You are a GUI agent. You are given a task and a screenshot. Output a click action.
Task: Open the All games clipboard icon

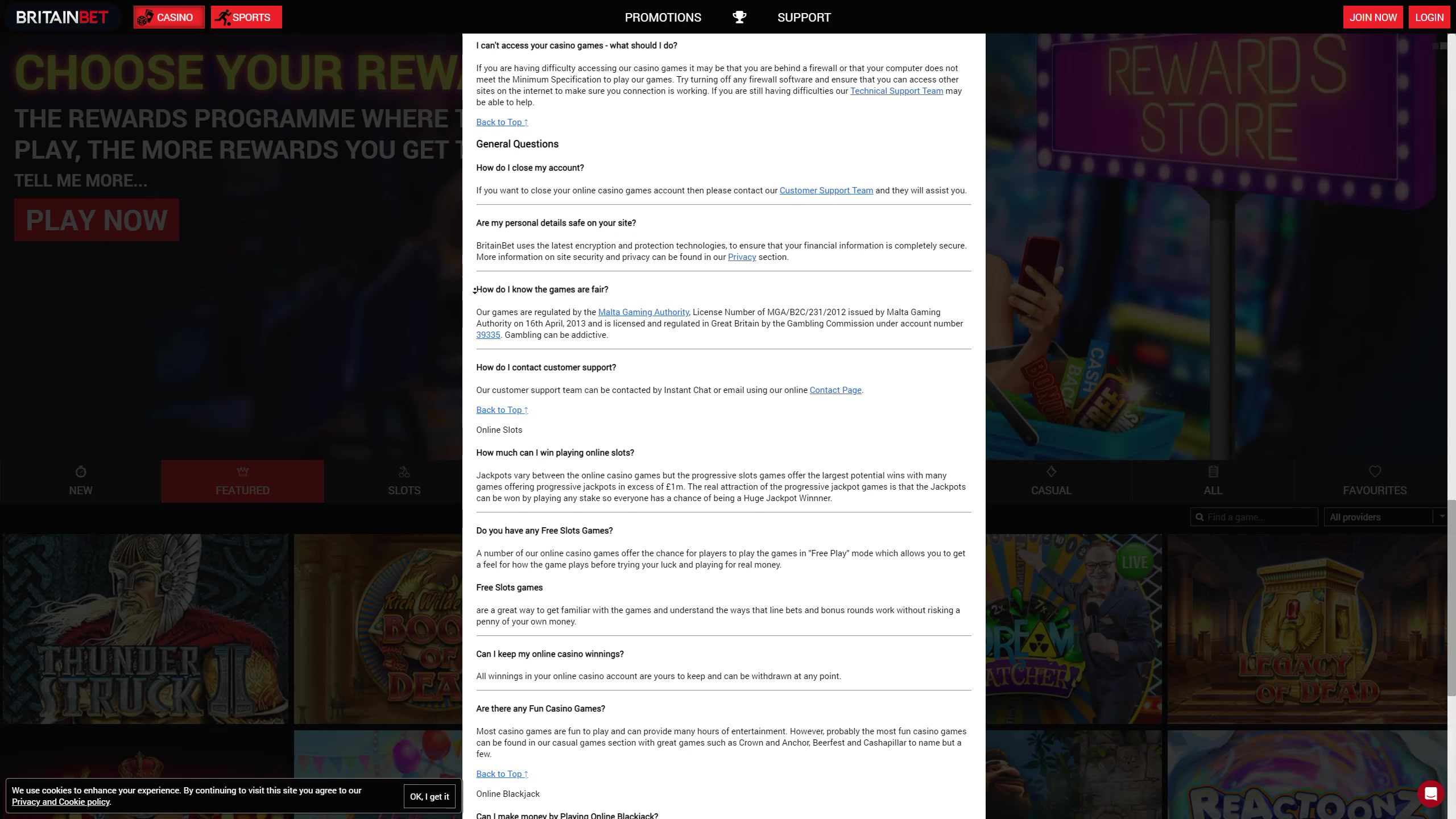click(x=1213, y=472)
